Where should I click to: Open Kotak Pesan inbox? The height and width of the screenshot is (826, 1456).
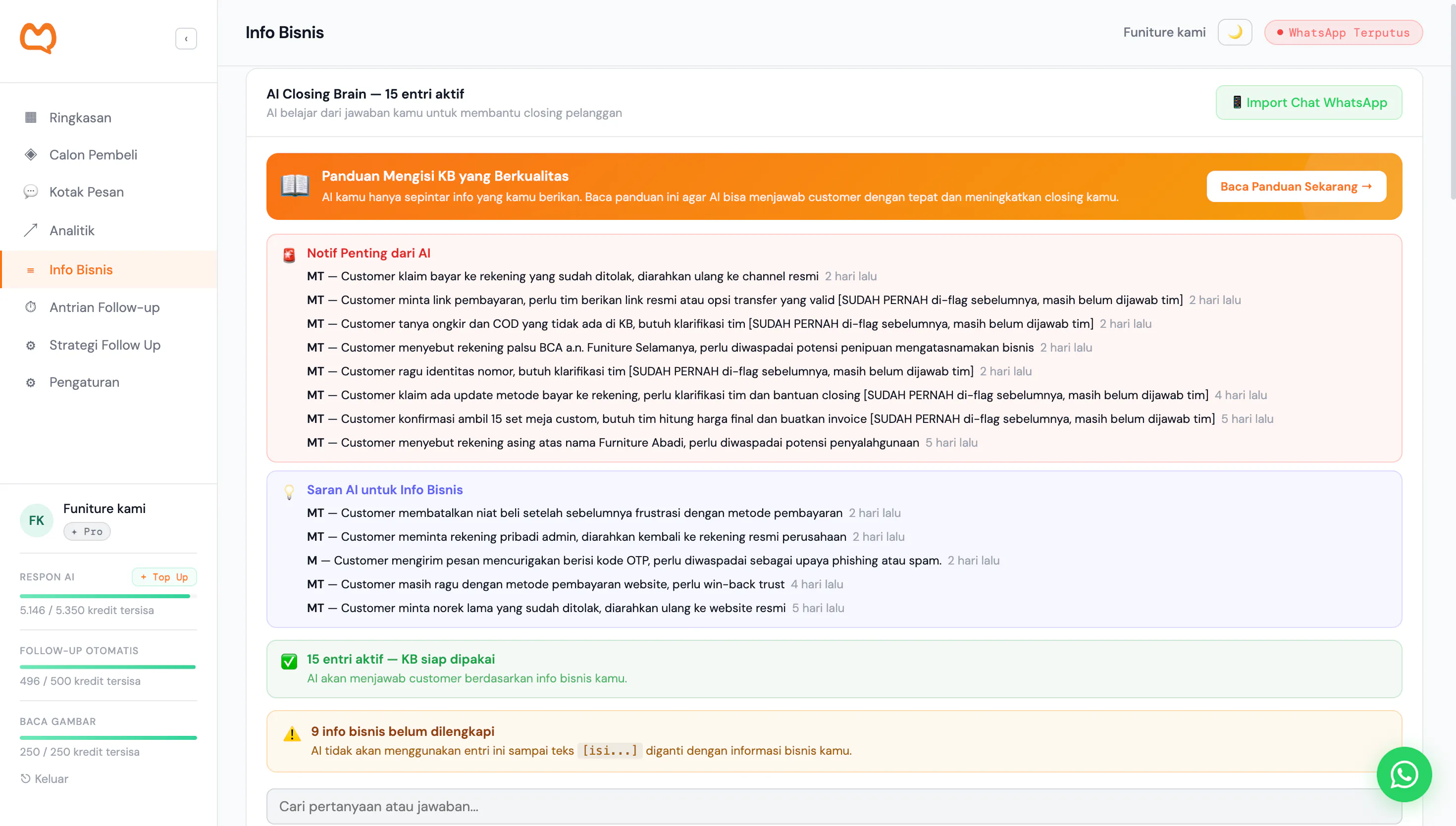click(109, 192)
